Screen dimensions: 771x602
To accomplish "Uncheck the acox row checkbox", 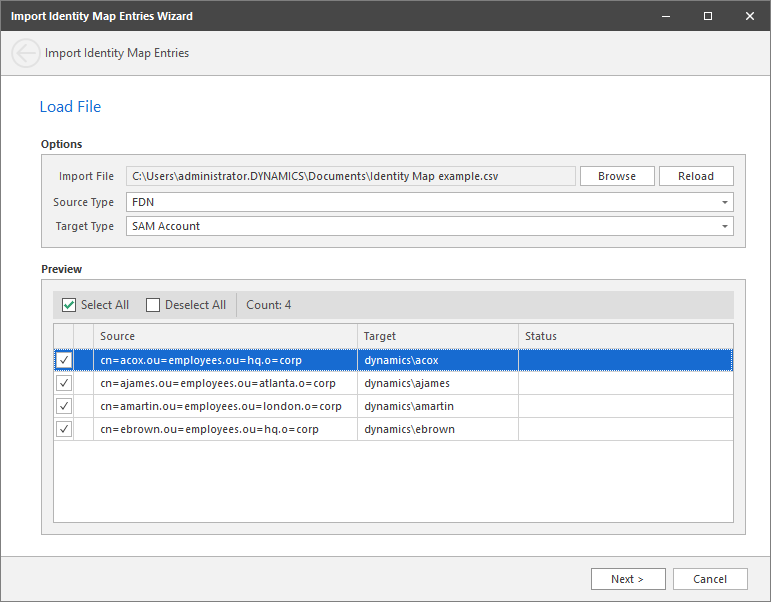I will pos(64,360).
